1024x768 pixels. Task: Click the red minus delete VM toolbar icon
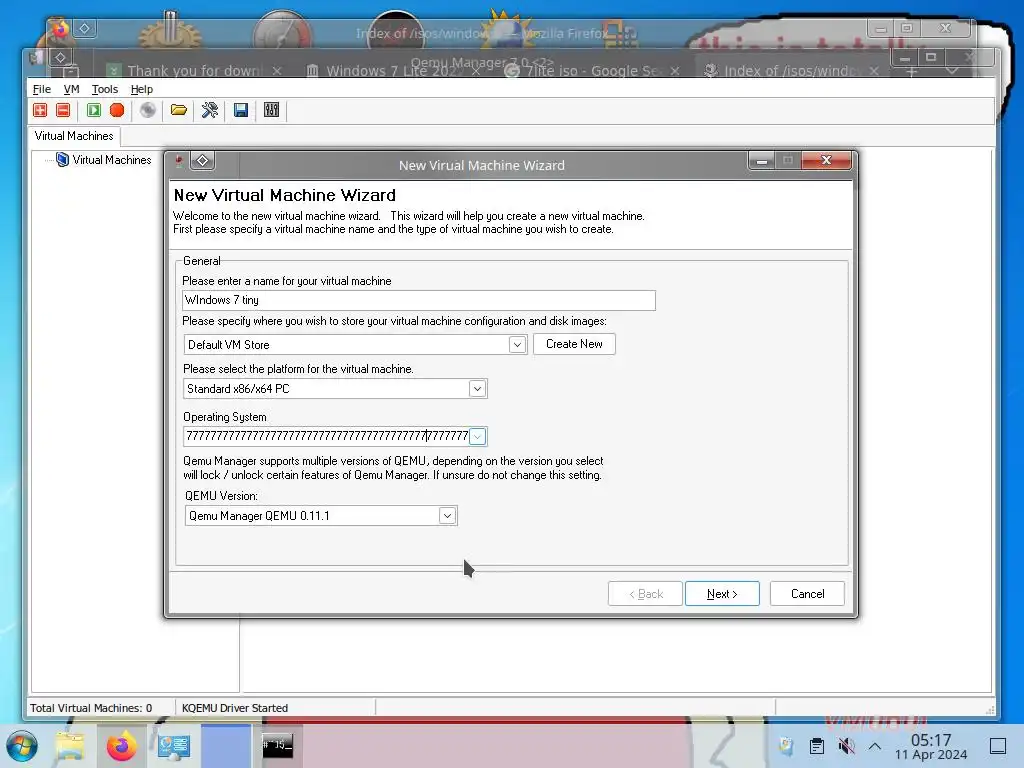[63, 110]
